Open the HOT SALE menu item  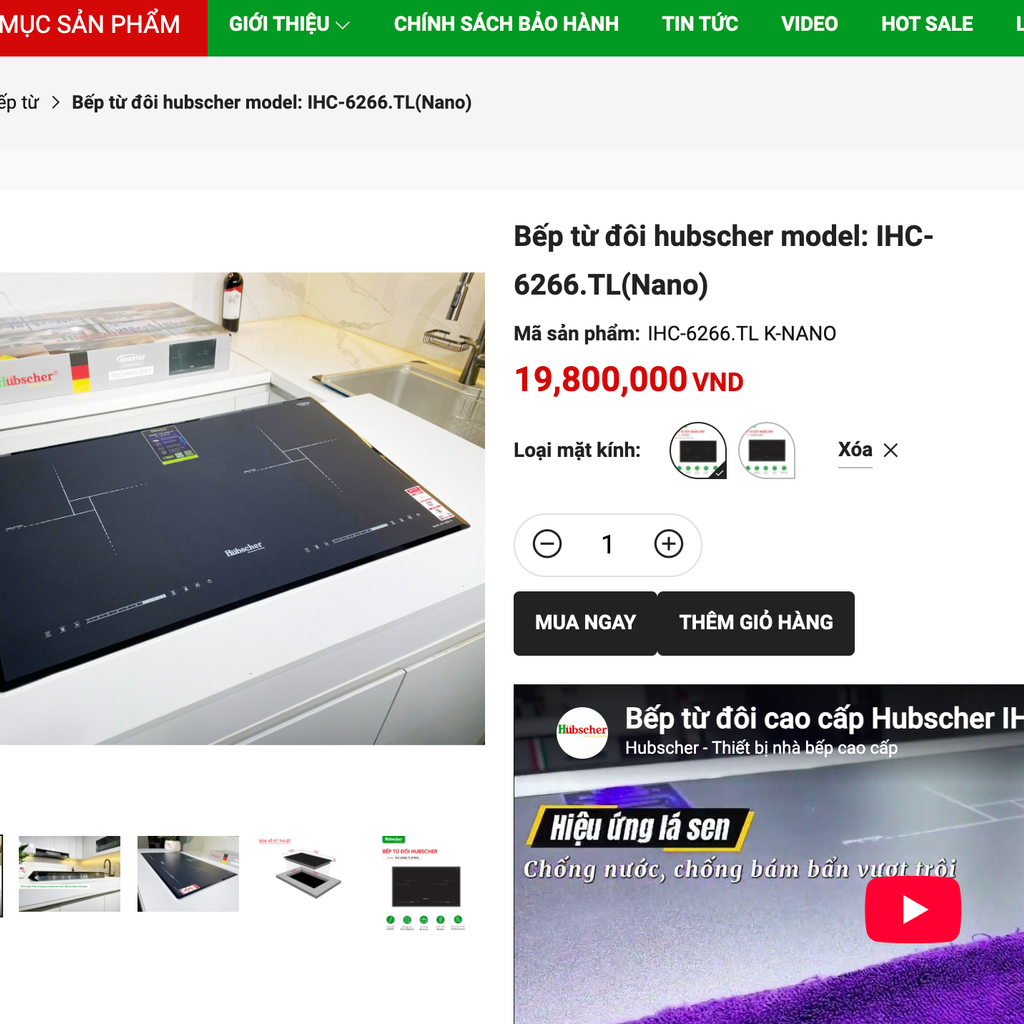(x=927, y=24)
